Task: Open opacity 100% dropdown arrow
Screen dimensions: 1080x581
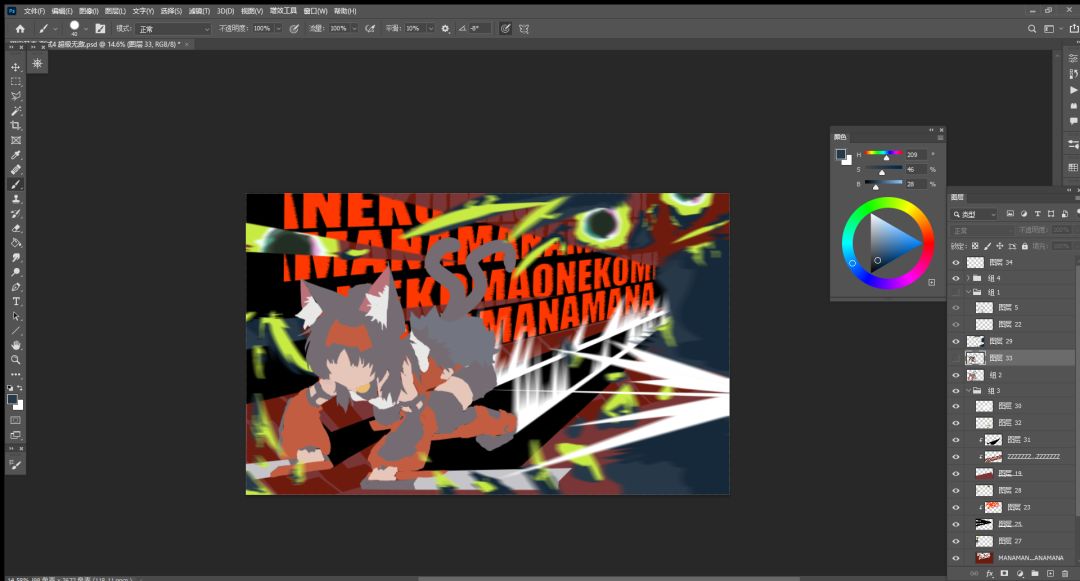Action: pyautogui.click(x=278, y=29)
